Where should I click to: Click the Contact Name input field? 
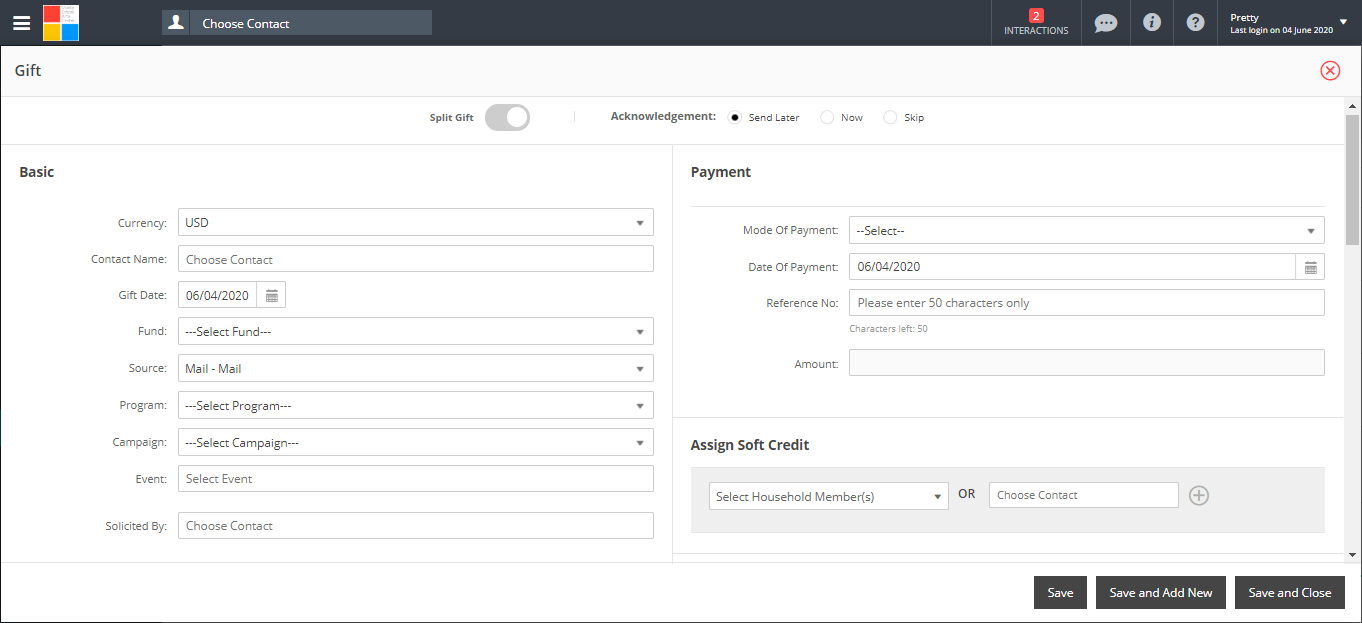416,259
